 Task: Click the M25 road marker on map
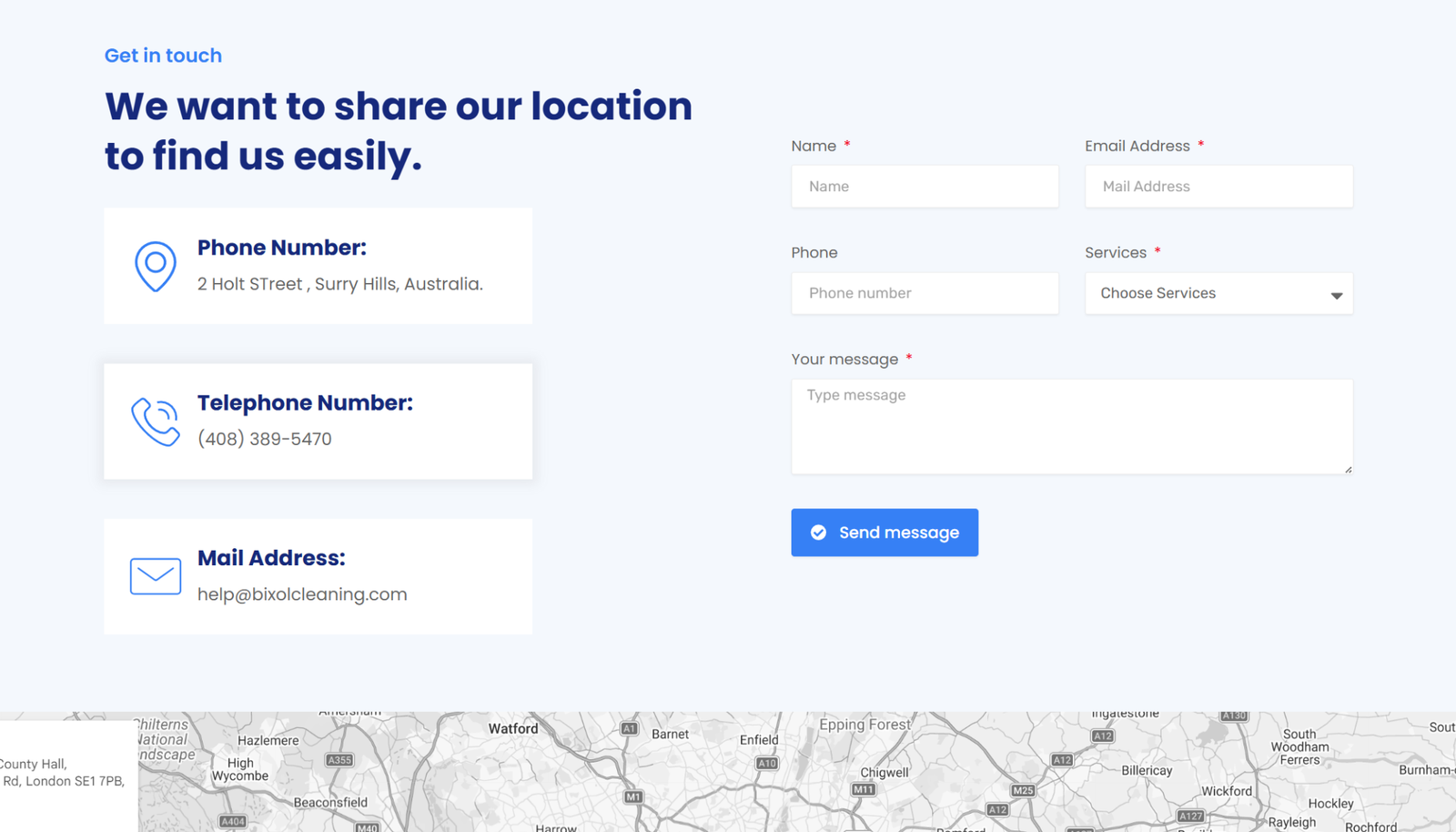1023,790
